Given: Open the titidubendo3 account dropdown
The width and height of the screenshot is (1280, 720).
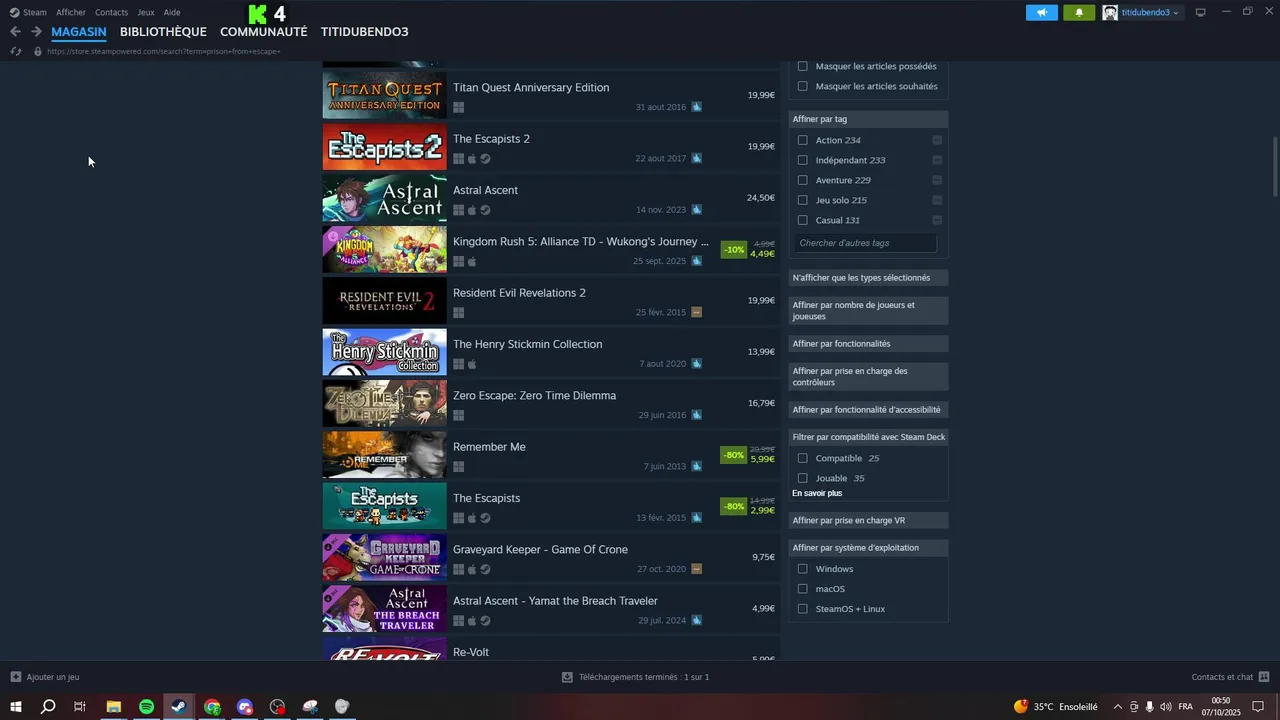Looking at the screenshot, I should point(1150,13).
